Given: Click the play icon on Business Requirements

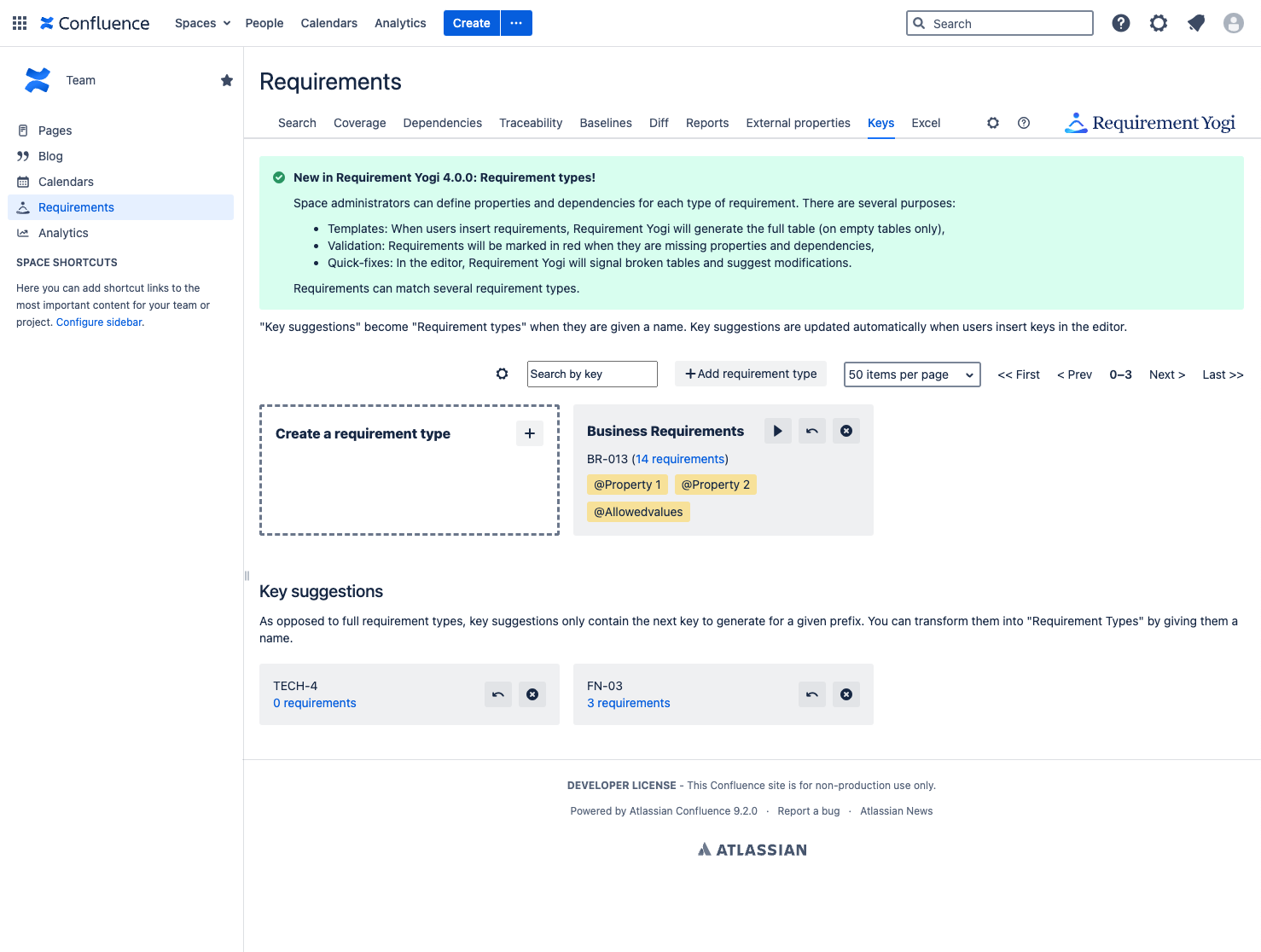Looking at the screenshot, I should click(x=777, y=431).
